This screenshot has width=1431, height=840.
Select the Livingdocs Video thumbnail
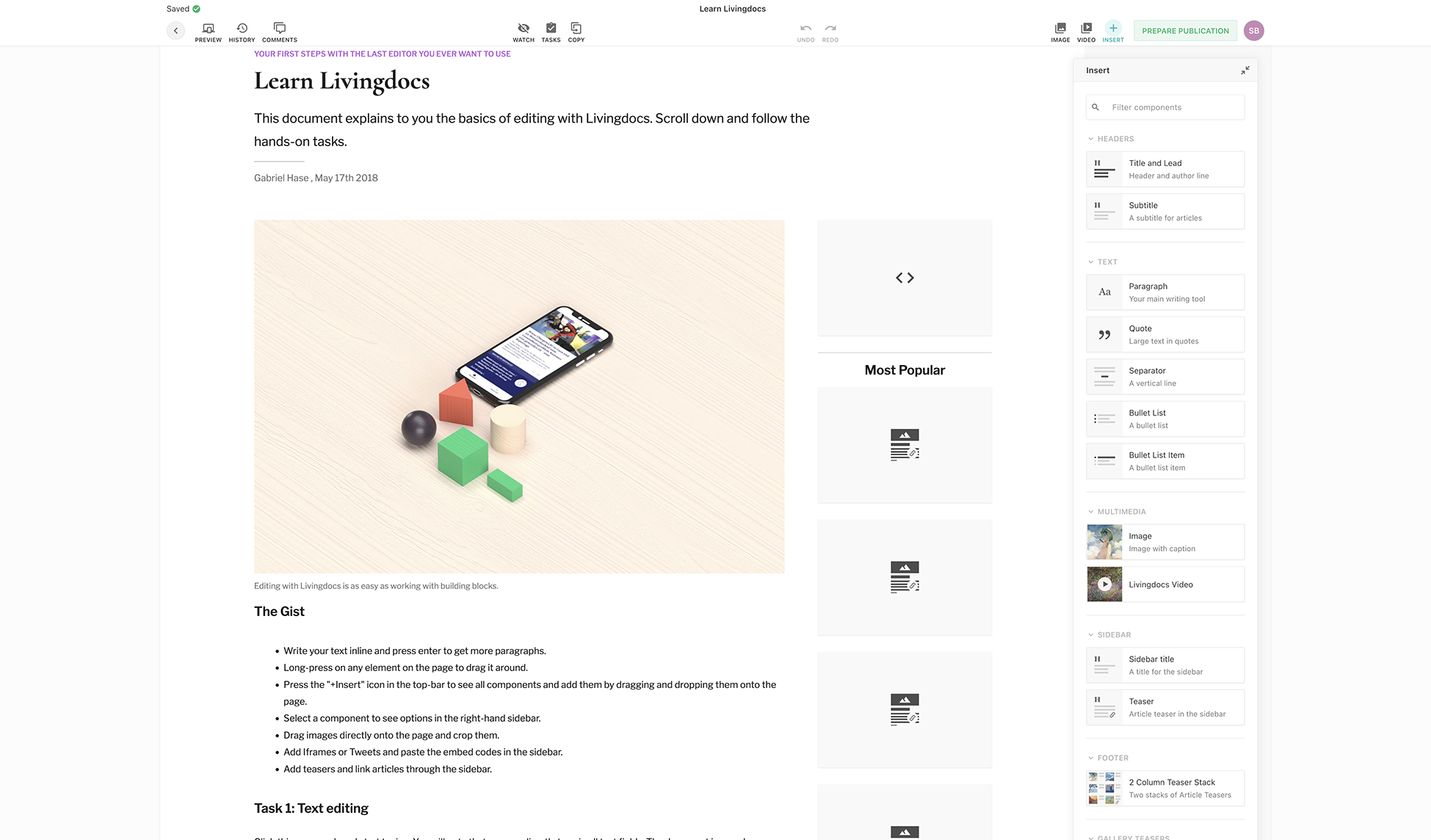coord(1104,584)
